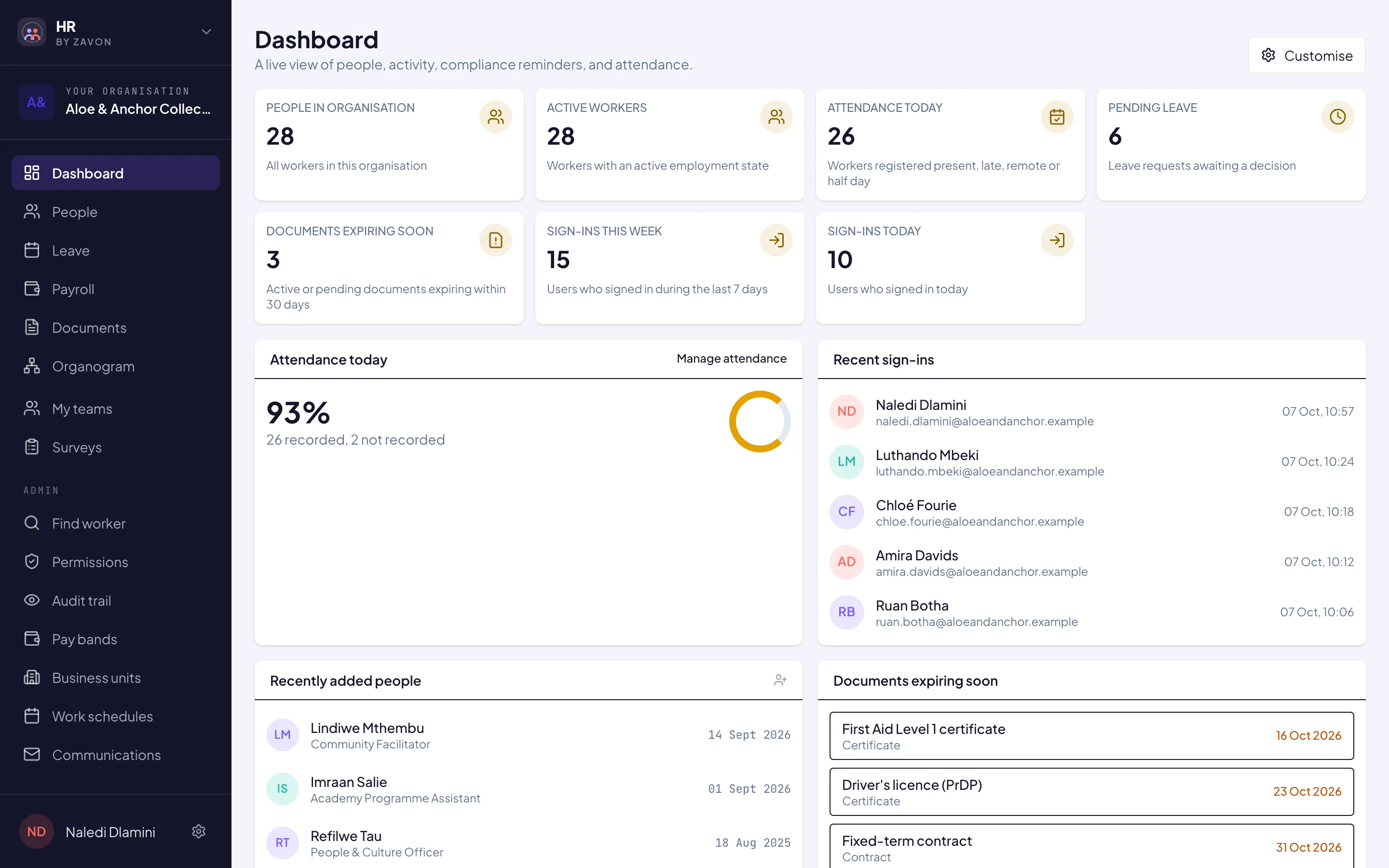Image resolution: width=1389 pixels, height=868 pixels.
Task: Open Documents menu label
Action: tap(89, 327)
